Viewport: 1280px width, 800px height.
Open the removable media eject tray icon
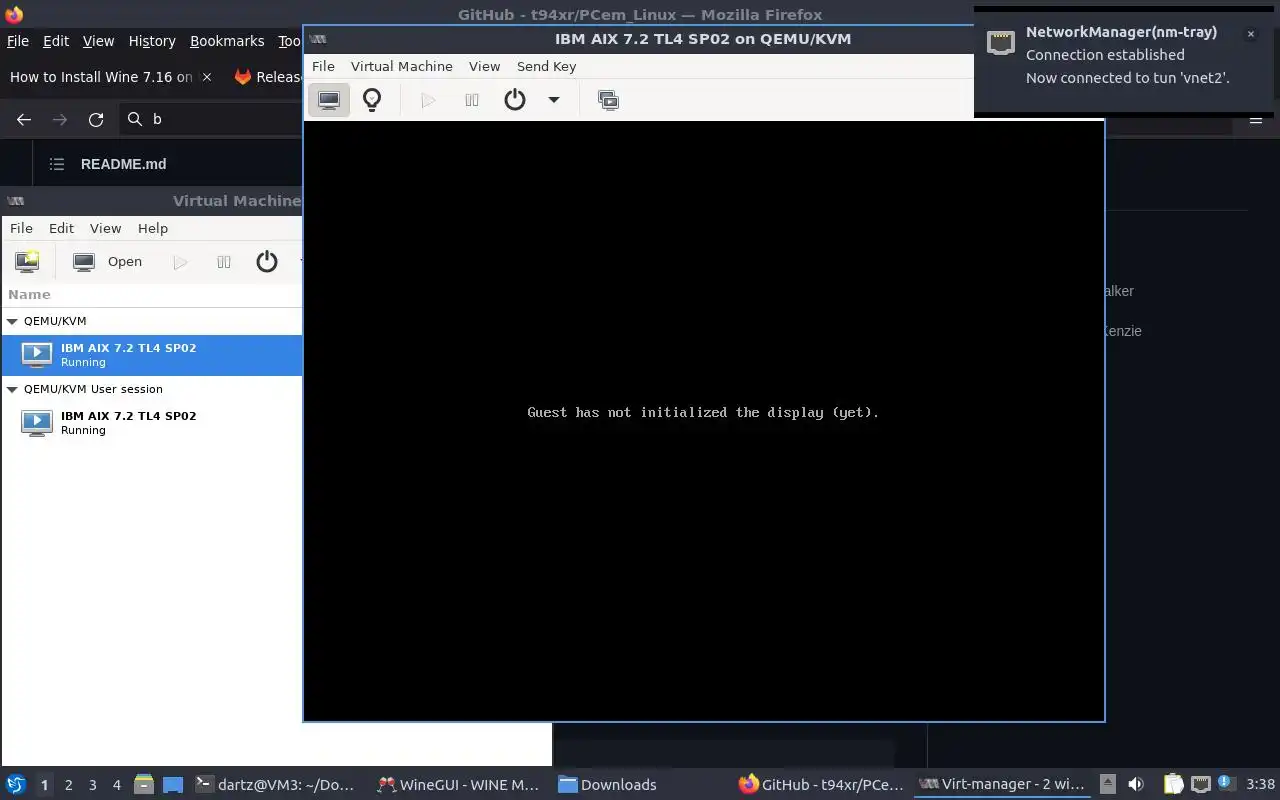[1107, 785]
